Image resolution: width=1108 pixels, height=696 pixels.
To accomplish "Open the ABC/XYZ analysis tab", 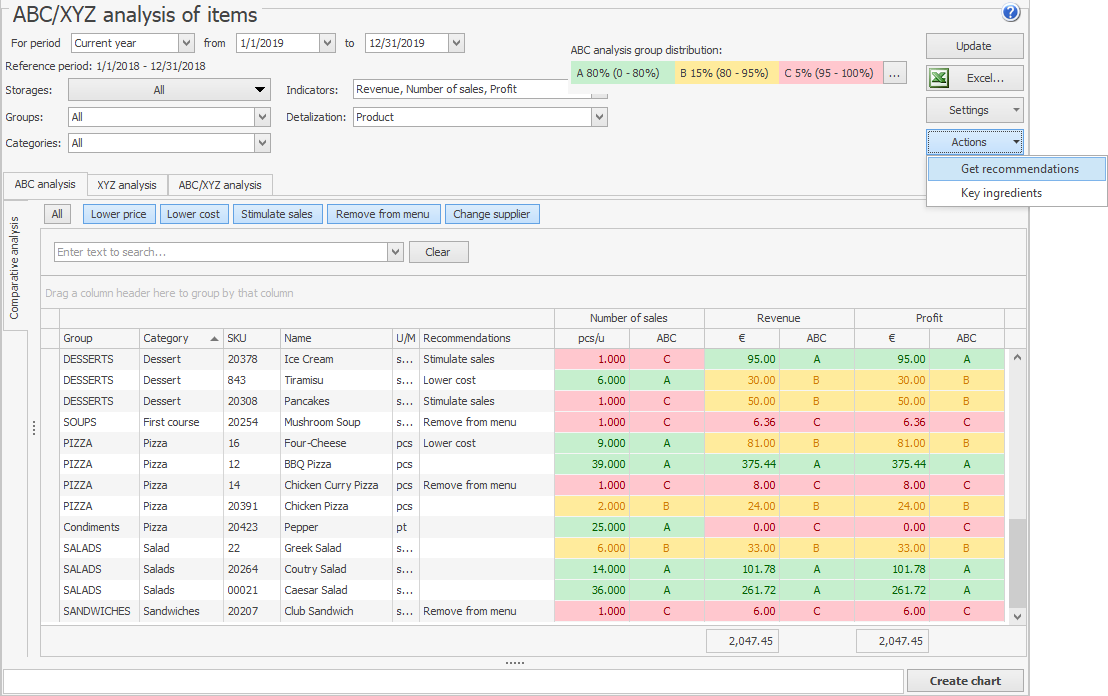I will [220, 185].
